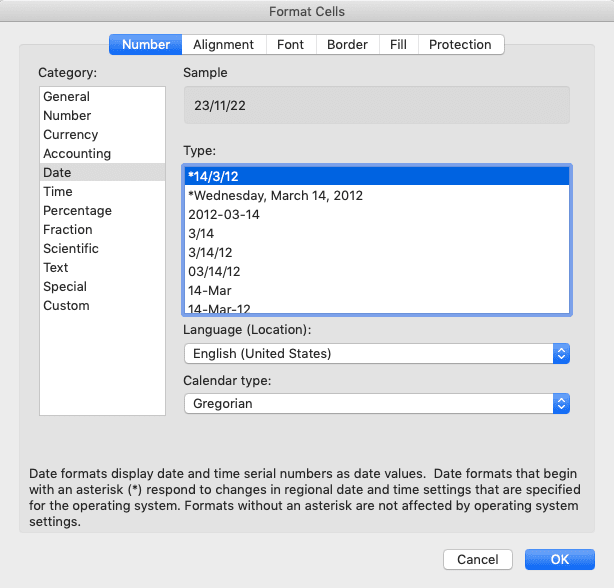Pick the Time category
The image size is (614, 588).
point(103,191)
